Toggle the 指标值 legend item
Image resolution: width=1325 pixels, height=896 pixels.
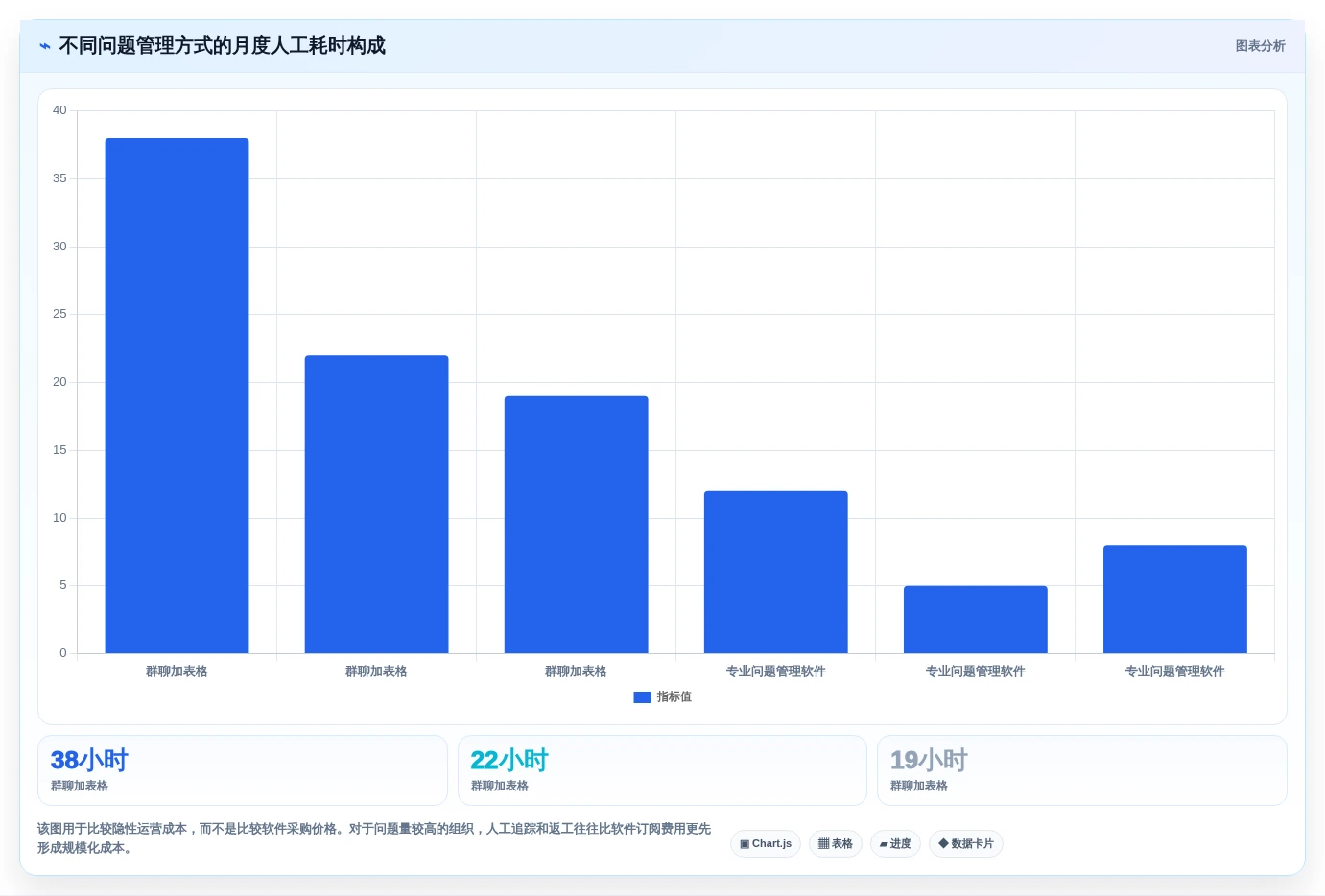click(662, 697)
